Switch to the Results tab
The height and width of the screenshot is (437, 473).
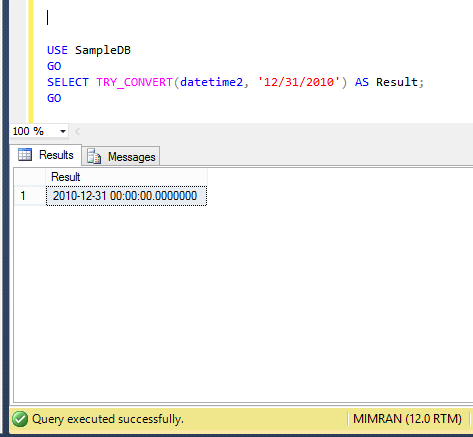(46, 155)
